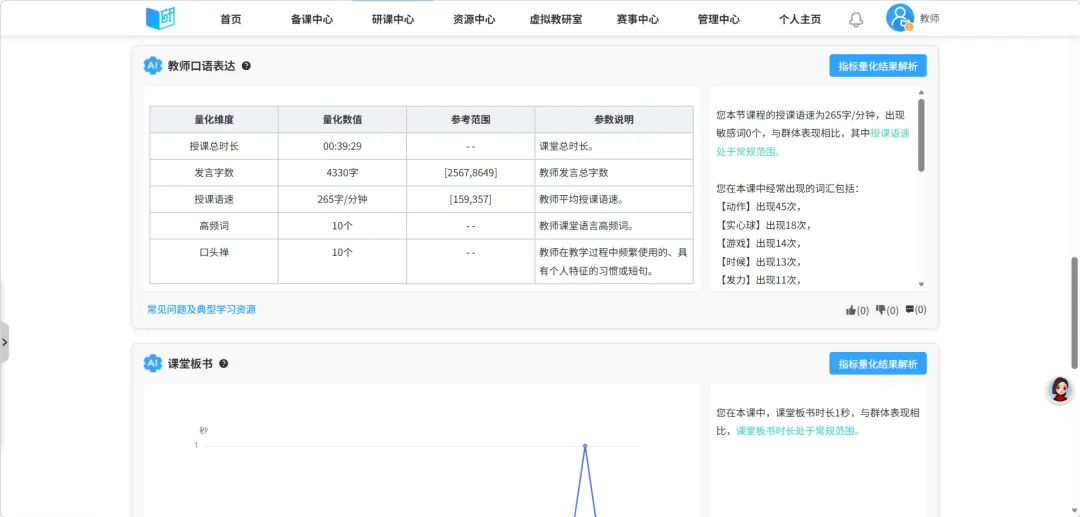Click the 量化维度 column header
This screenshot has width=1080, height=517.
click(x=214, y=119)
